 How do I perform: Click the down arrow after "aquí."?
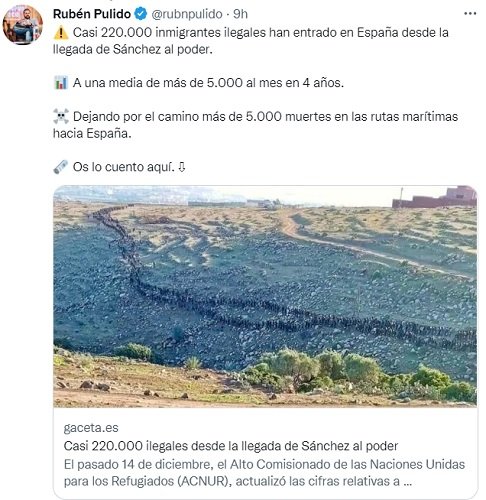coord(182,167)
